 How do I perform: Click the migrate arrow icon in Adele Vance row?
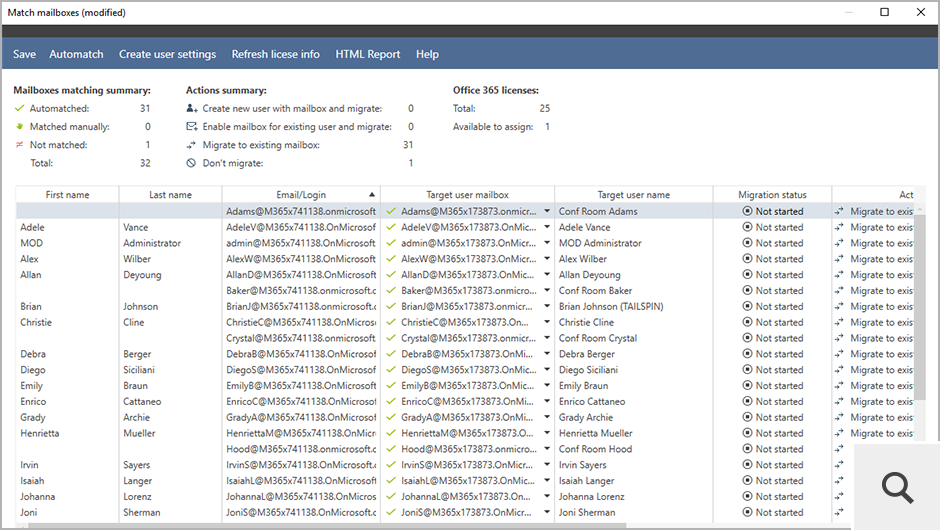point(839,227)
